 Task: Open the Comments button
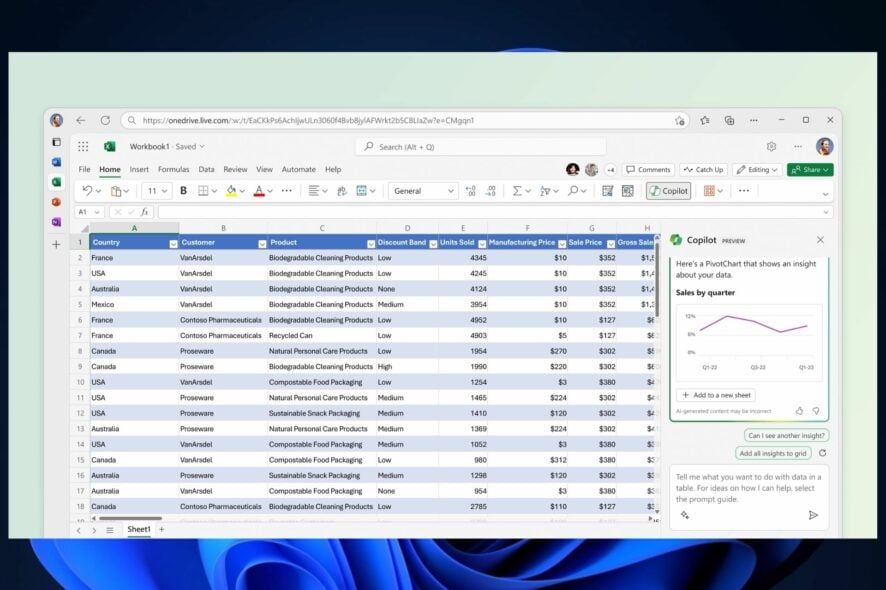point(648,170)
